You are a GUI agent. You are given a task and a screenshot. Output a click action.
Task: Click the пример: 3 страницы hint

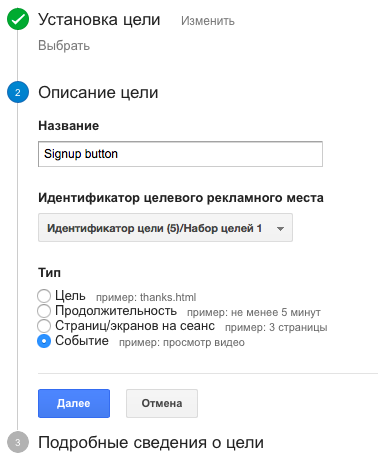(x=276, y=327)
